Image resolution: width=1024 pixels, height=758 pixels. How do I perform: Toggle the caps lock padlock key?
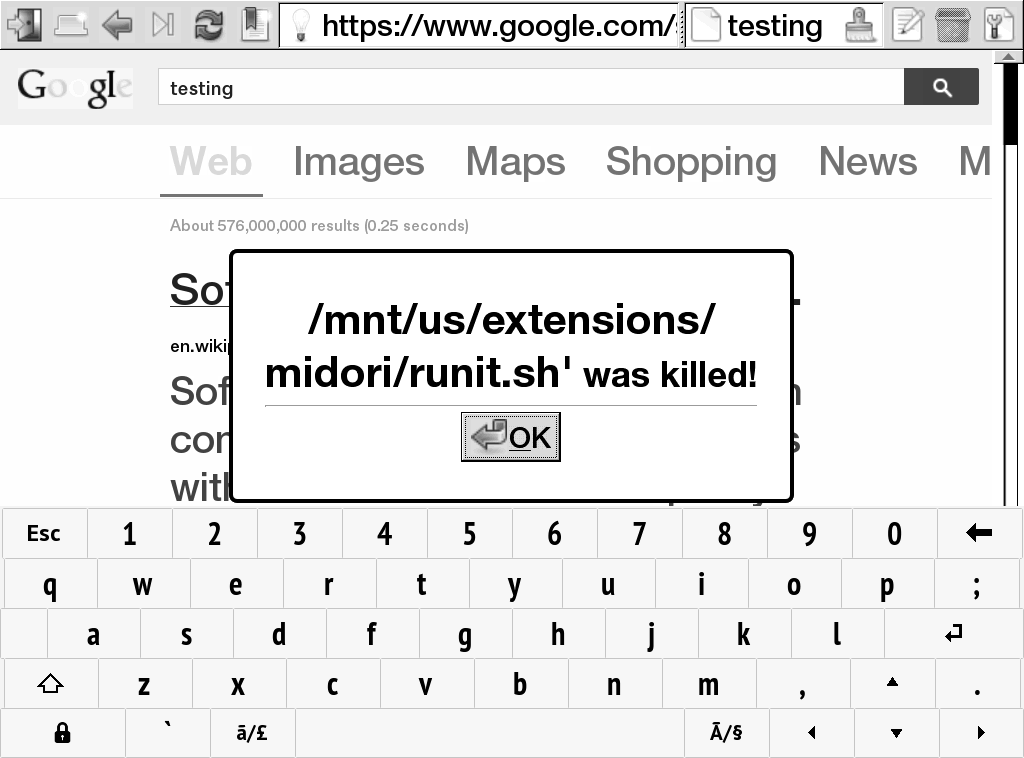(x=62, y=733)
